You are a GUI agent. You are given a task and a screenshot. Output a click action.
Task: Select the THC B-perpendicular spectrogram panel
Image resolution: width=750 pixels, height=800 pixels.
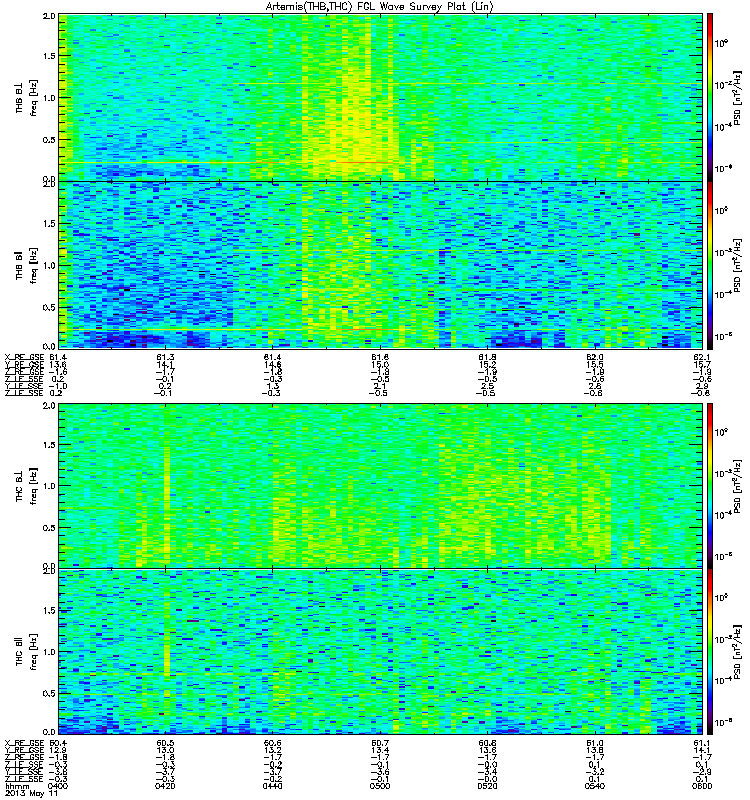point(381,486)
